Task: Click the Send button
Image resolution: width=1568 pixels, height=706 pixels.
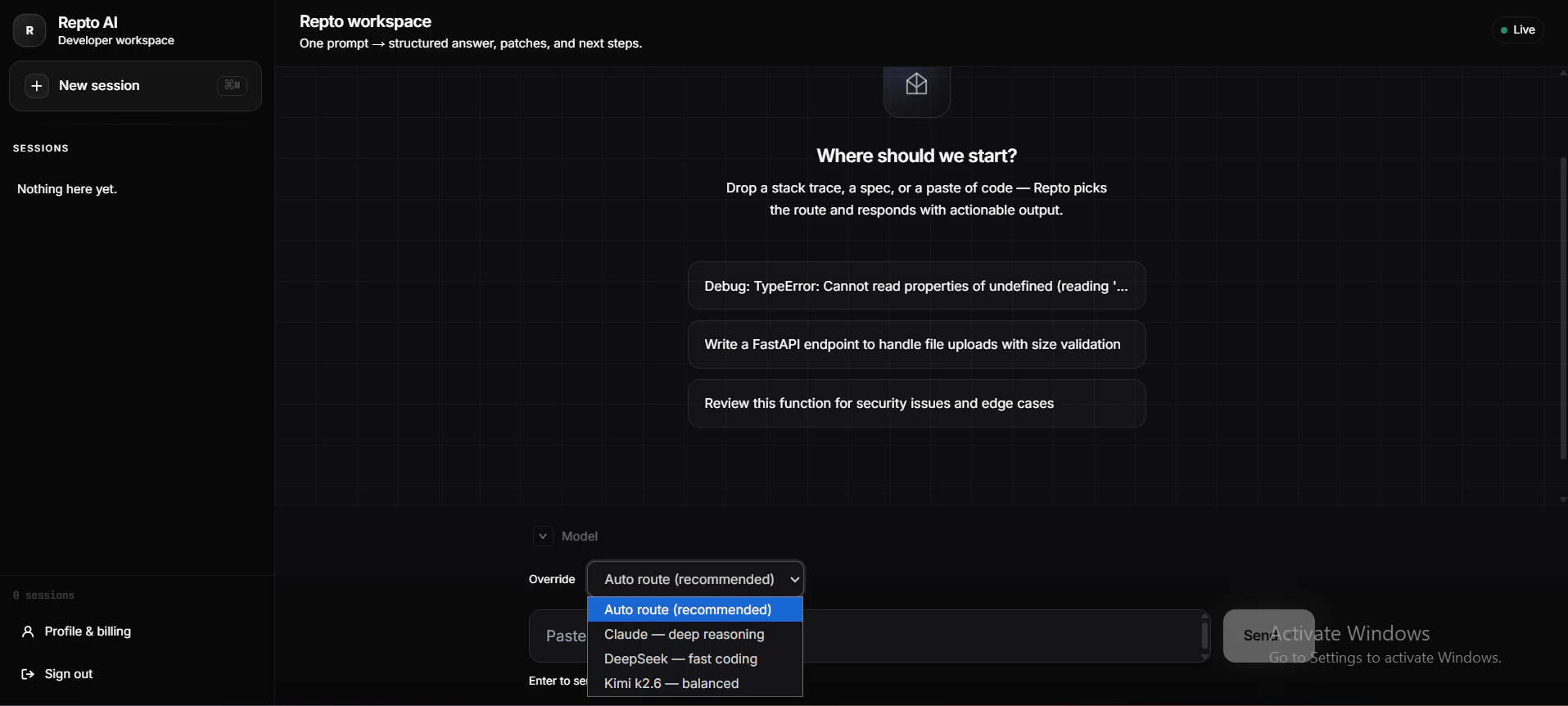Action: [1268, 636]
